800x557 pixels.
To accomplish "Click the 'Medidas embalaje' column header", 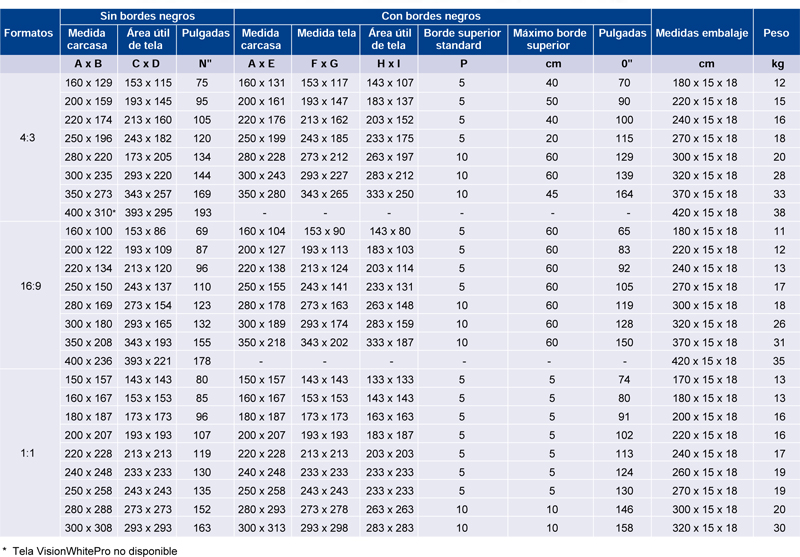I will click(x=701, y=32).
